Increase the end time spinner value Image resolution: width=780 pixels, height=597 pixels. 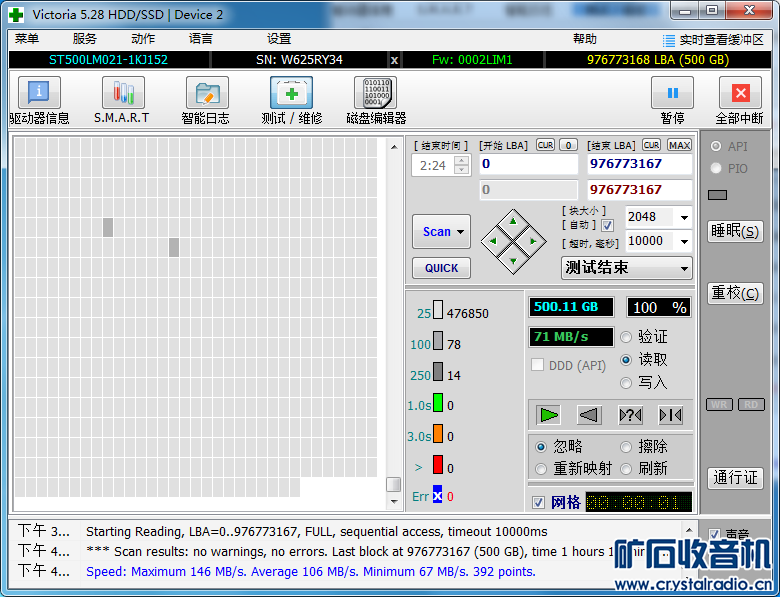462,161
